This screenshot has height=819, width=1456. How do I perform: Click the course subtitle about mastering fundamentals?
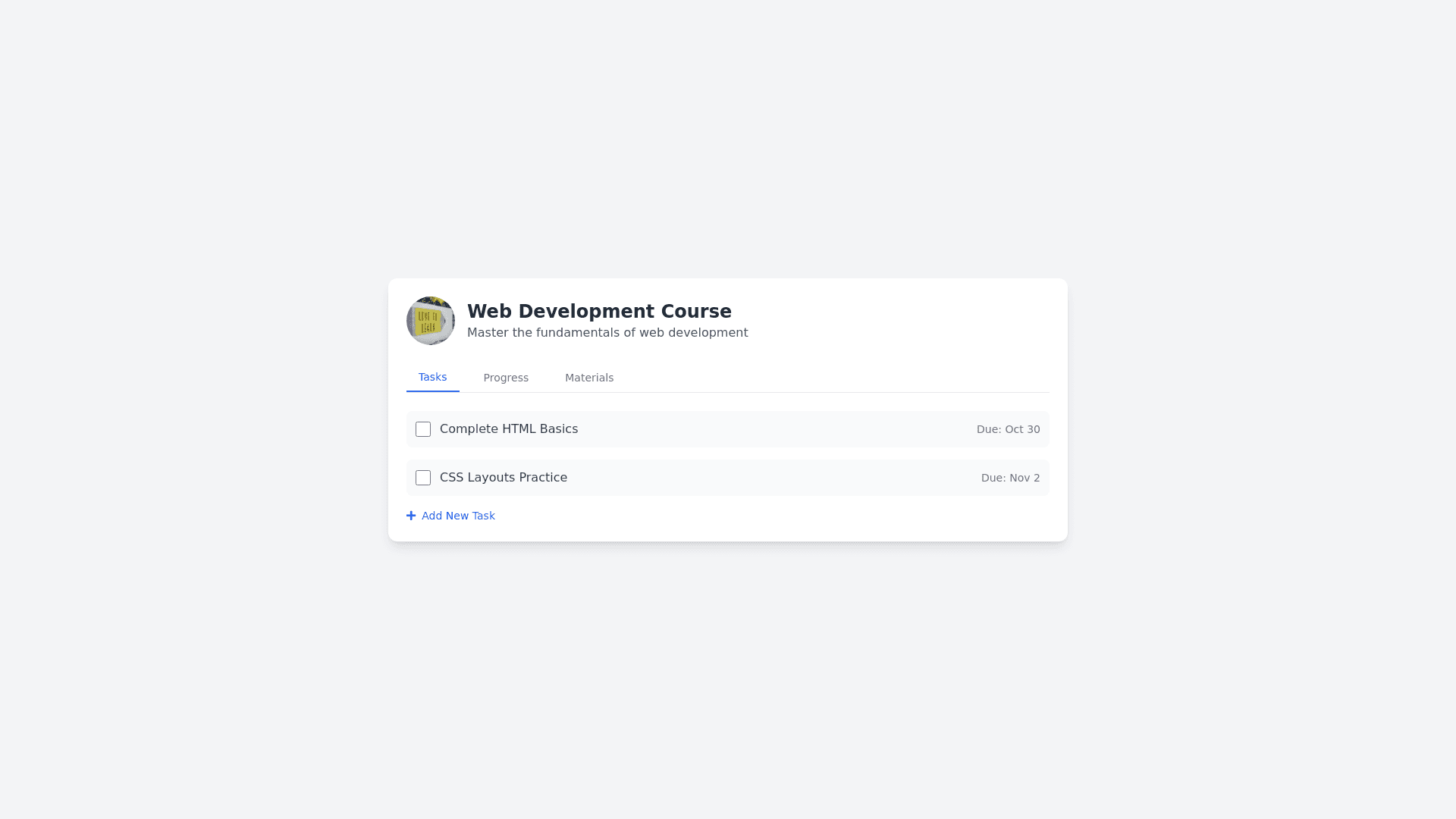(x=607, y=333)
